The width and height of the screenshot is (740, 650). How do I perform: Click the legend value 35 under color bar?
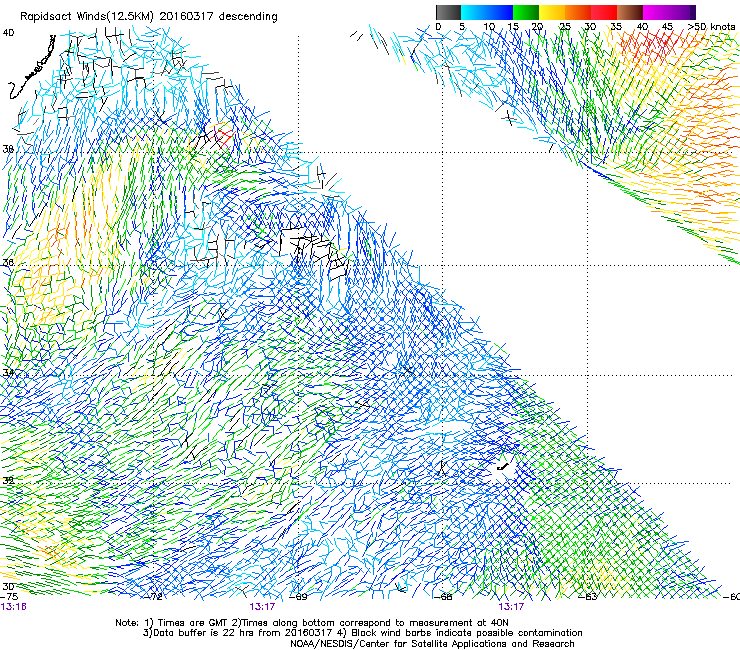[x=616, y=27]
